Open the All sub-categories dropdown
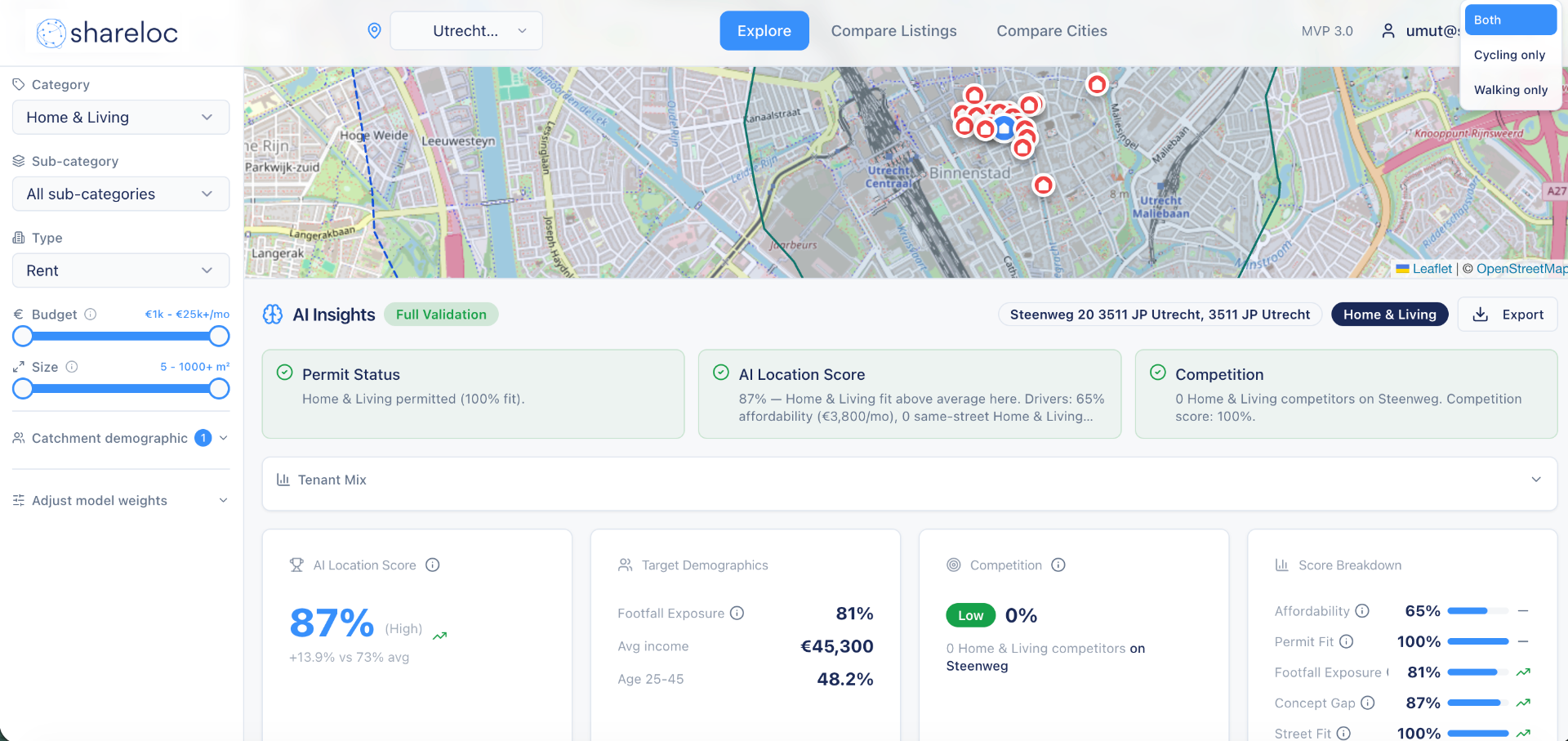This screenshot has width=1568, height=741. [121, 194]
